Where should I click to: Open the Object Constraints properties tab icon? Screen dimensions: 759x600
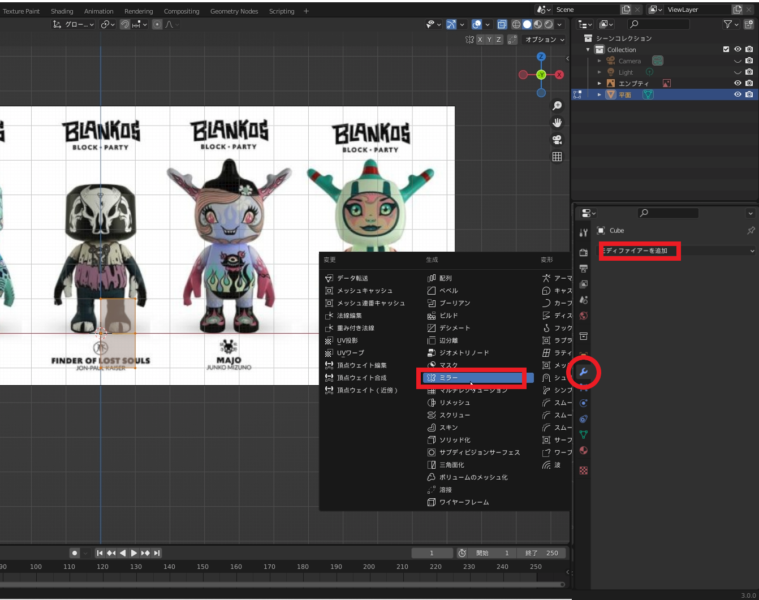coord(584,419)
